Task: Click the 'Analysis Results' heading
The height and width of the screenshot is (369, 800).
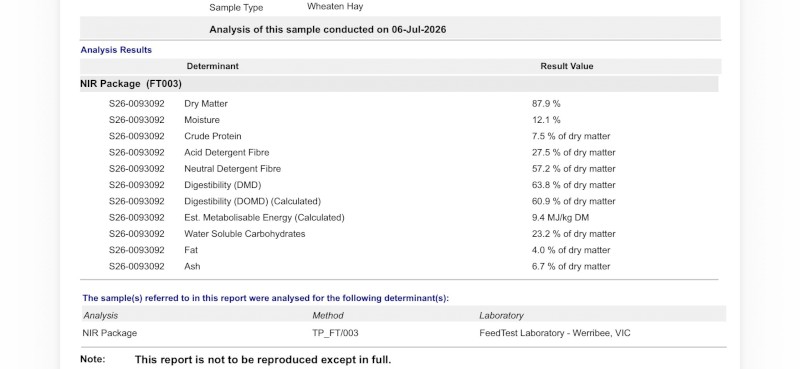Action: 116,50
